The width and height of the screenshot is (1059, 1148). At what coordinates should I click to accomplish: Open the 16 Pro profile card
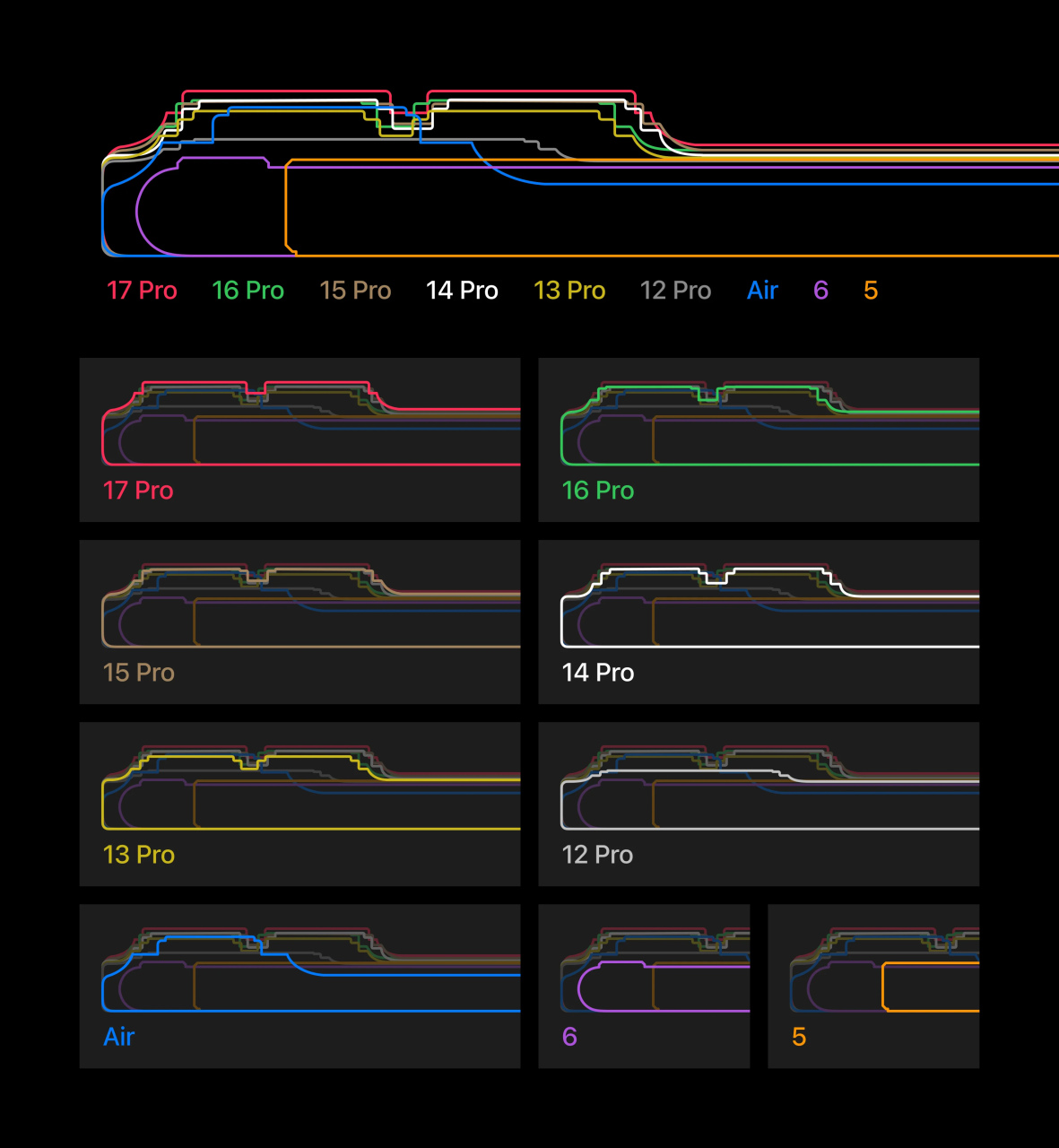[x=759, y=439]
